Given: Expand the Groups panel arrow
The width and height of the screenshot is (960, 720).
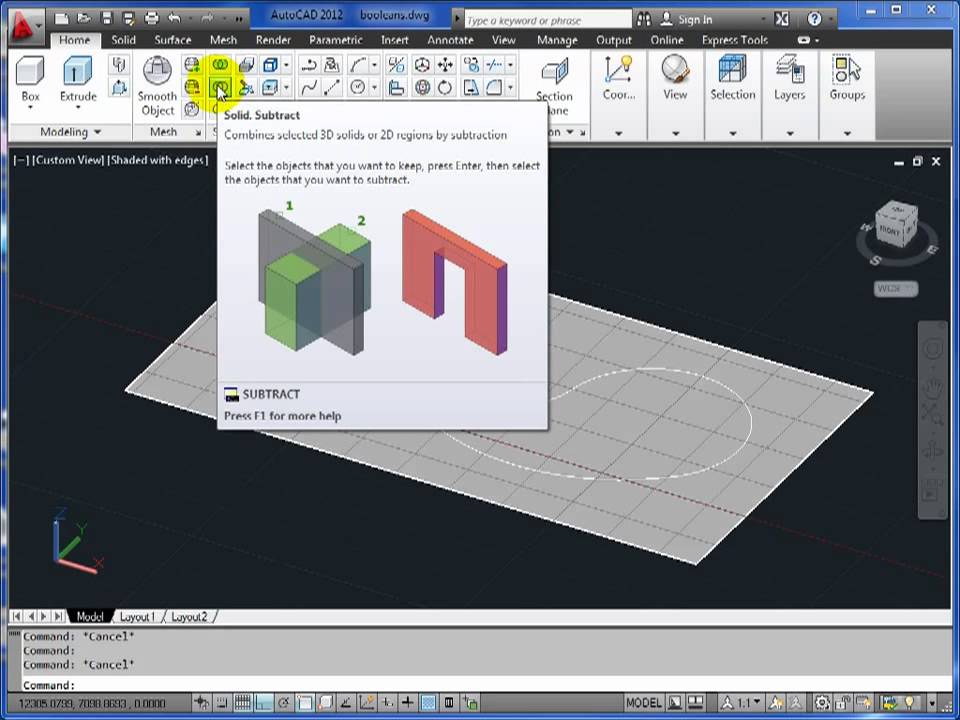Looking at the screenshot, I should (847, 133).
